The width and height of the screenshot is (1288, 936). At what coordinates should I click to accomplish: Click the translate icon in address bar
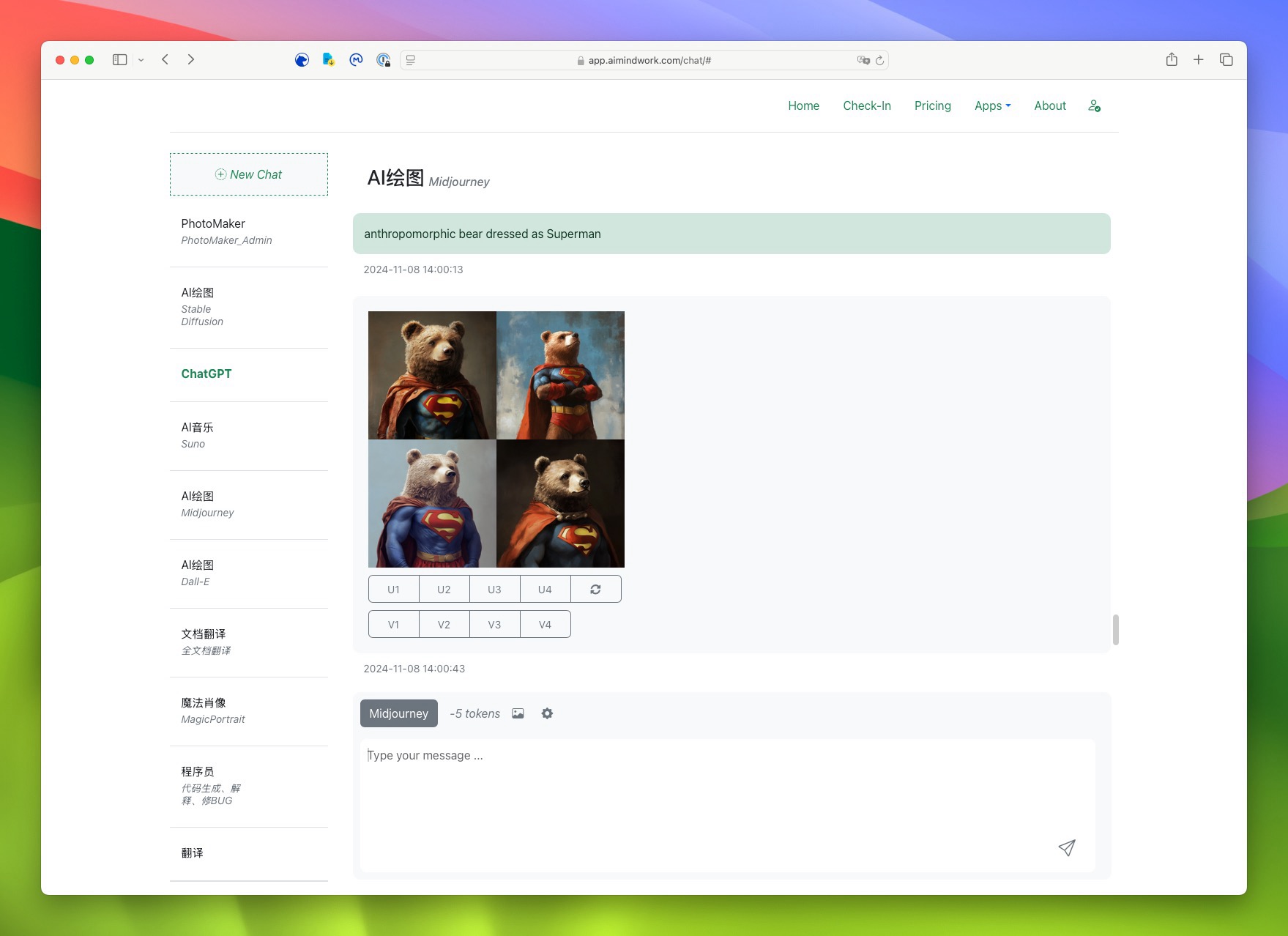863,60
